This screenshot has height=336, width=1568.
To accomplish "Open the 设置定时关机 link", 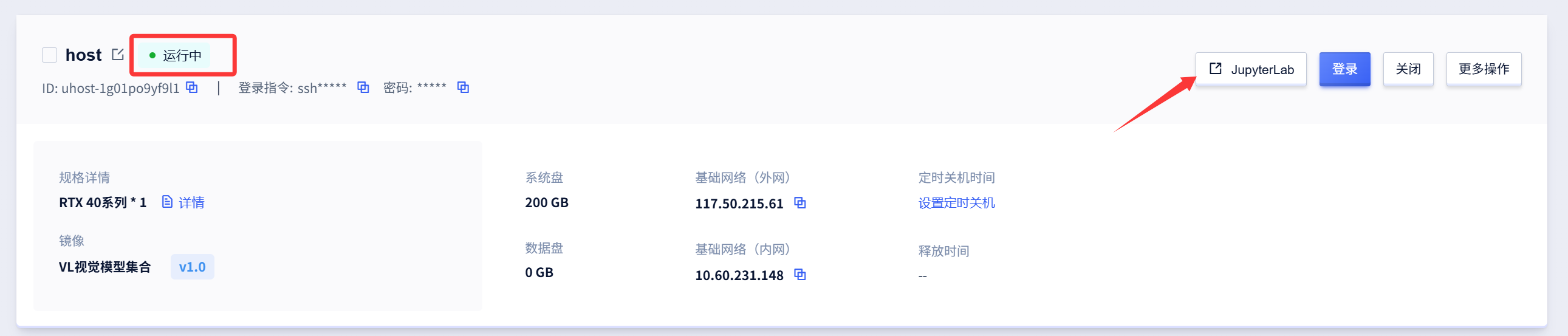I will click(x=956, y=204).
